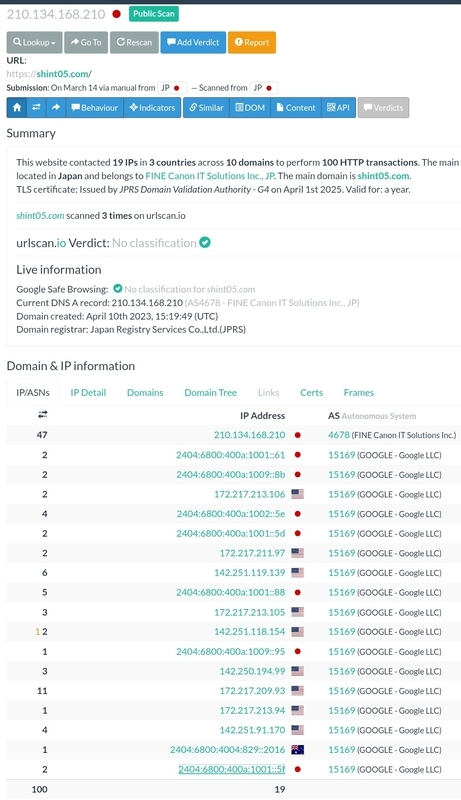Viewport: 461px width, 800px height.
Task: Sort by the transactions arrows column header
Action: [x=42, y=415]
